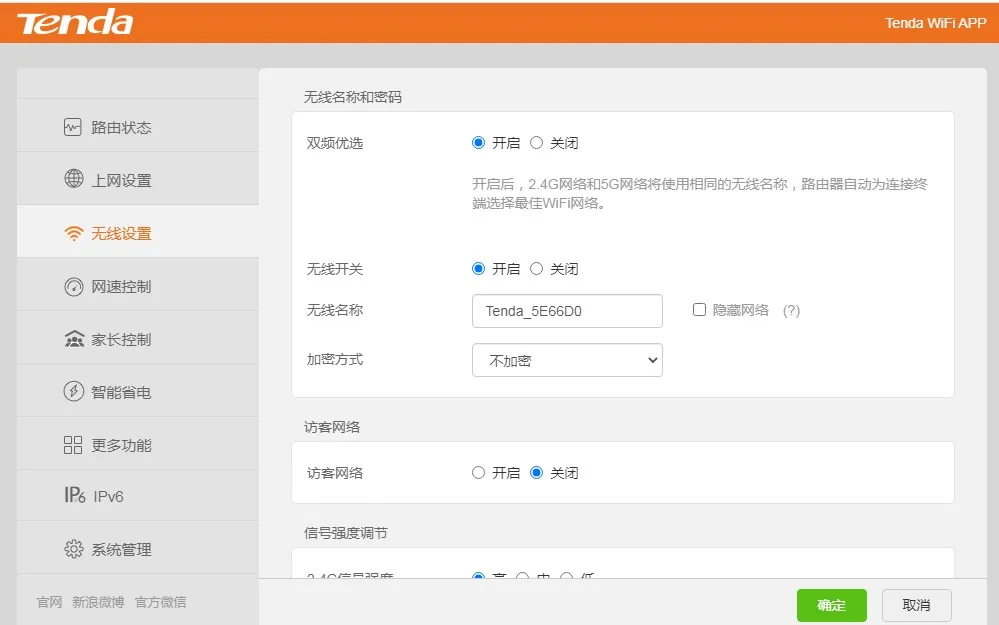Screen dimensions: 999x625
Task: Click the 无线名称和密码 section heading
Action: 352,97
